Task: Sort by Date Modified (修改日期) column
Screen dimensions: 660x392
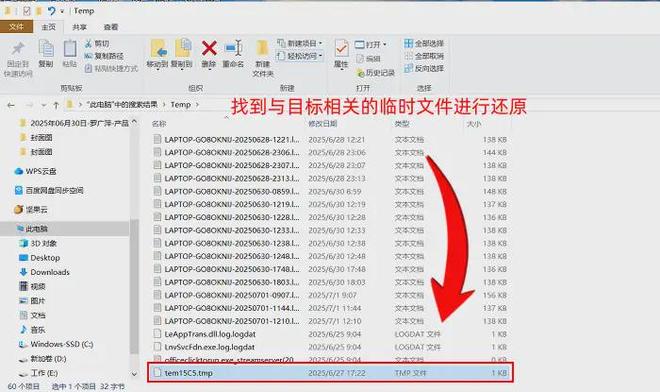Action: pyautogui.click(x=323, y=124)
